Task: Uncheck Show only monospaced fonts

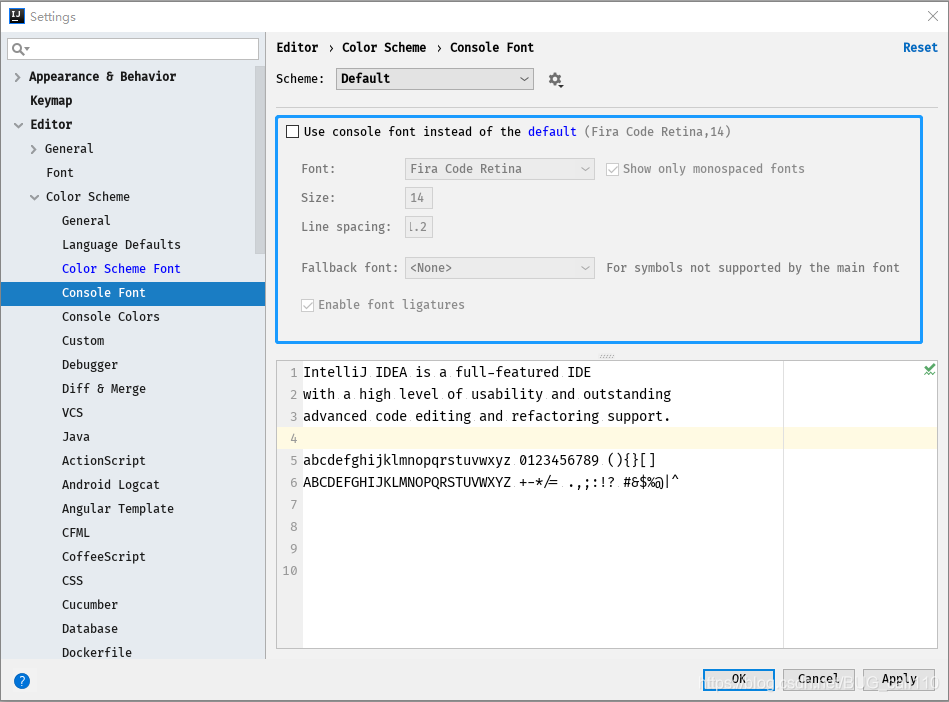Action: [x=613, y=169]
